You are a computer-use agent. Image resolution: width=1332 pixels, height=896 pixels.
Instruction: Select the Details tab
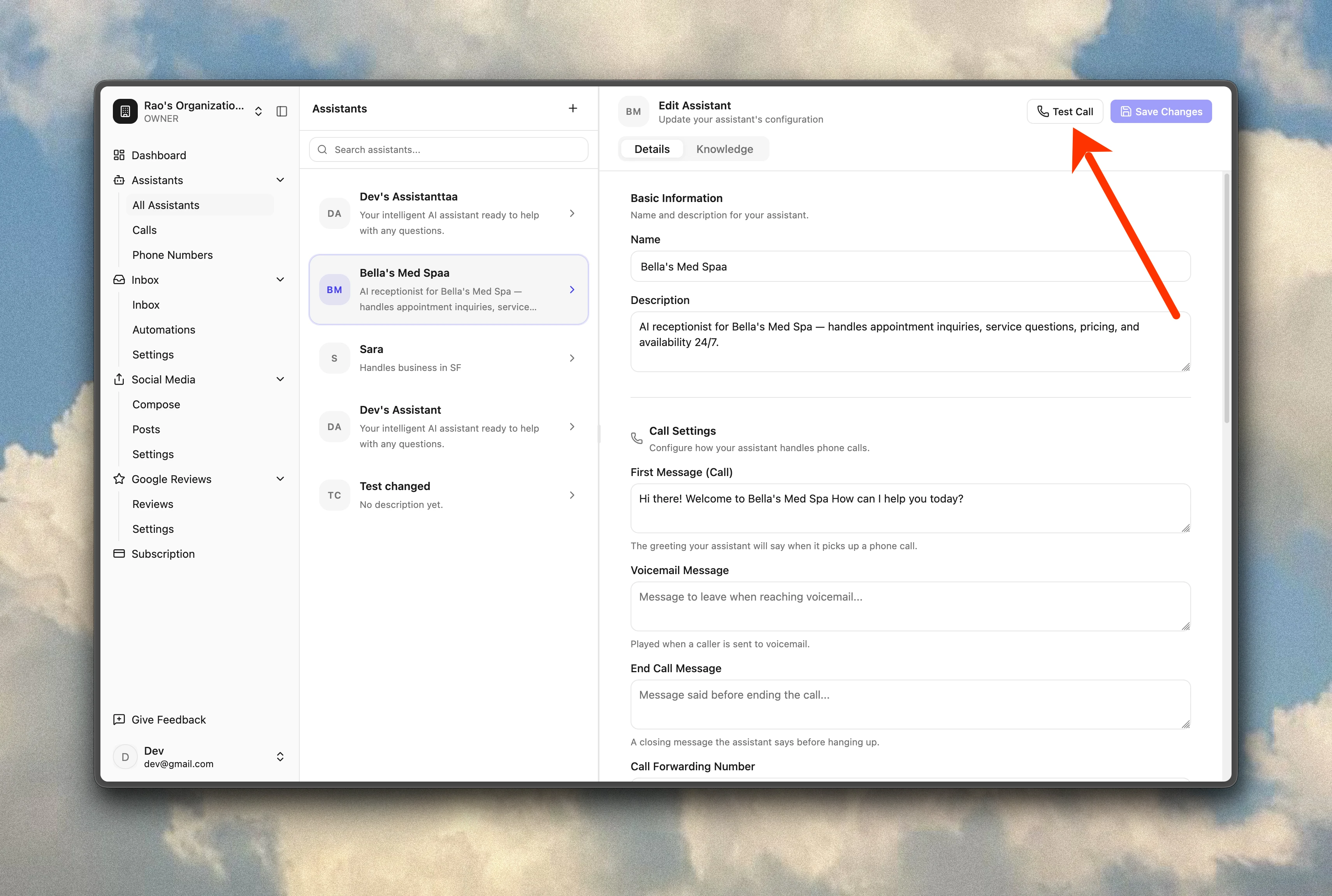point(652,149)
